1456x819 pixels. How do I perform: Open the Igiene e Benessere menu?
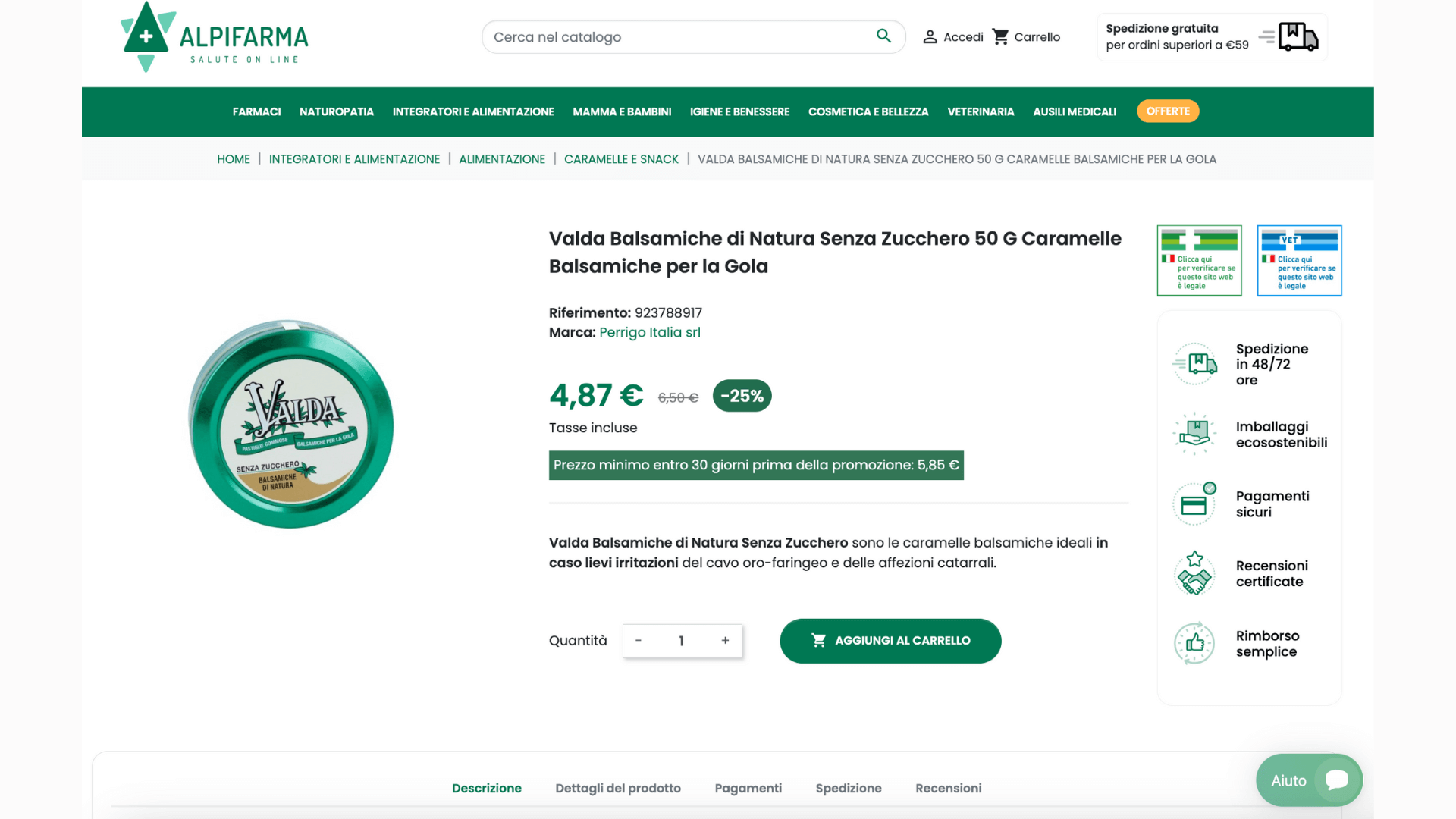click(739, 111)
